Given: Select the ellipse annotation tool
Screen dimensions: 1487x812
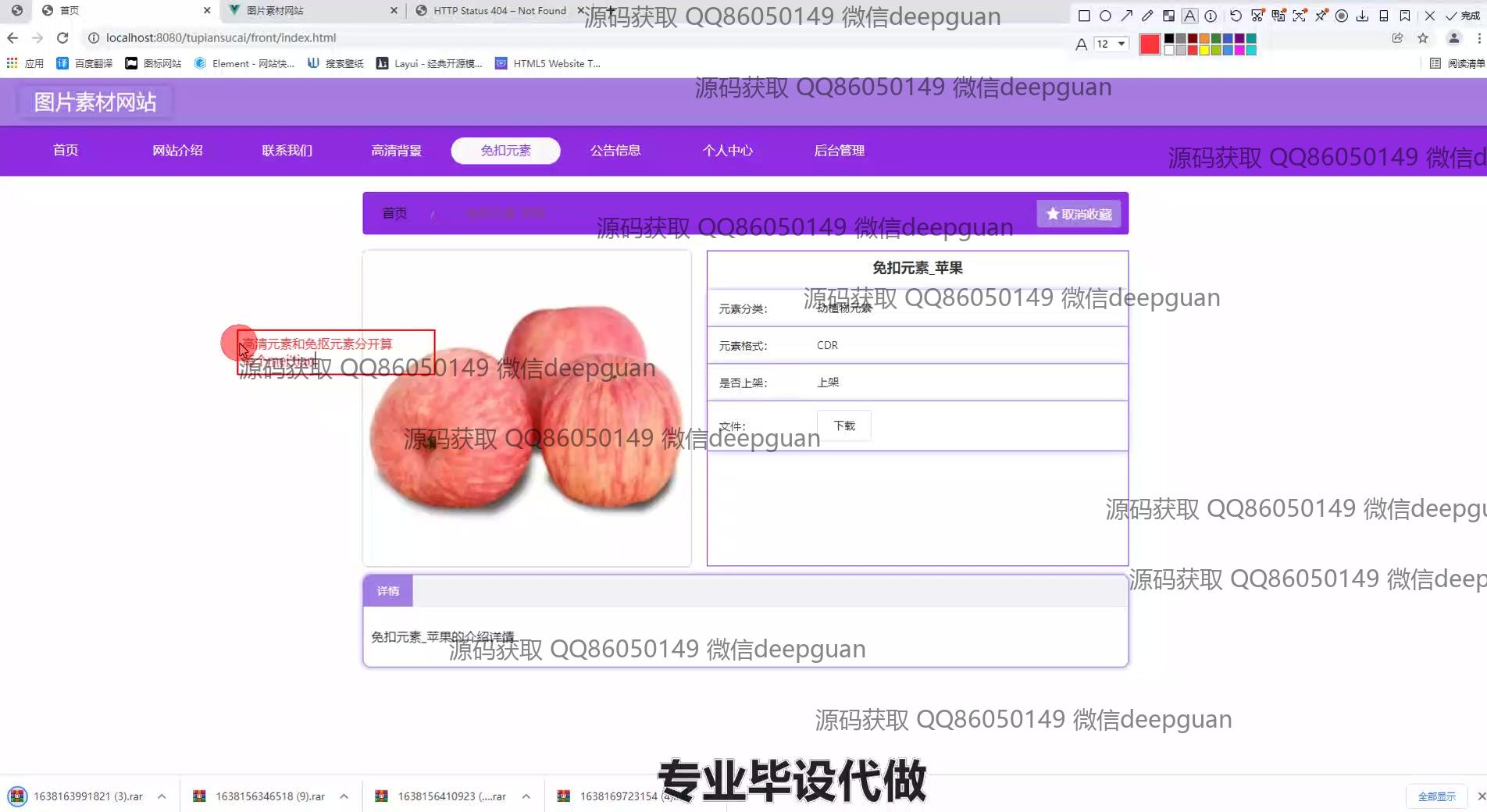Looking at the screenshot, I should [x=1105, y=16].
